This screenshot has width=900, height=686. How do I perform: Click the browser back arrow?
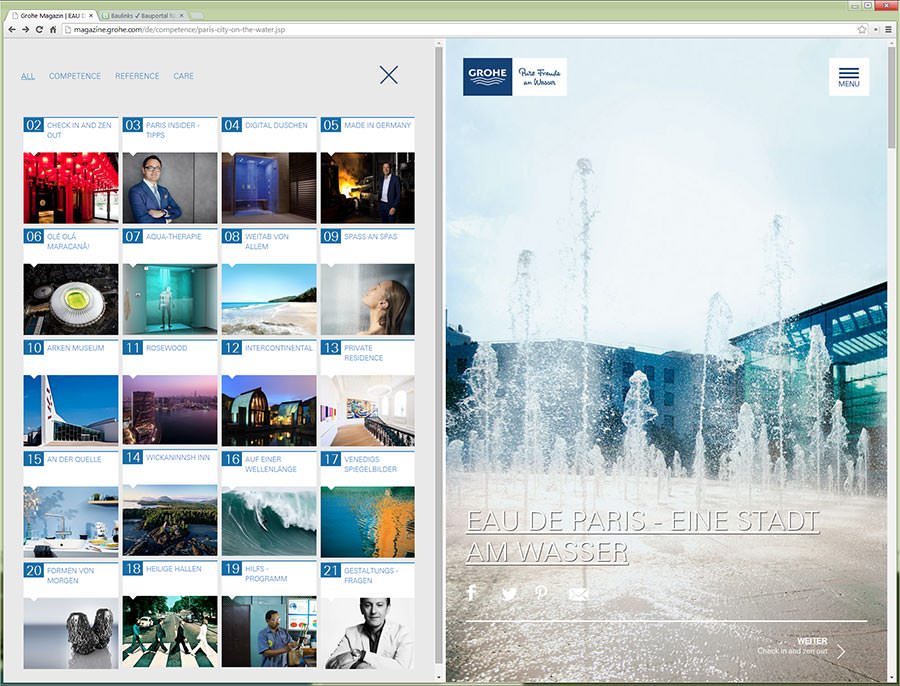click(12, 29)
